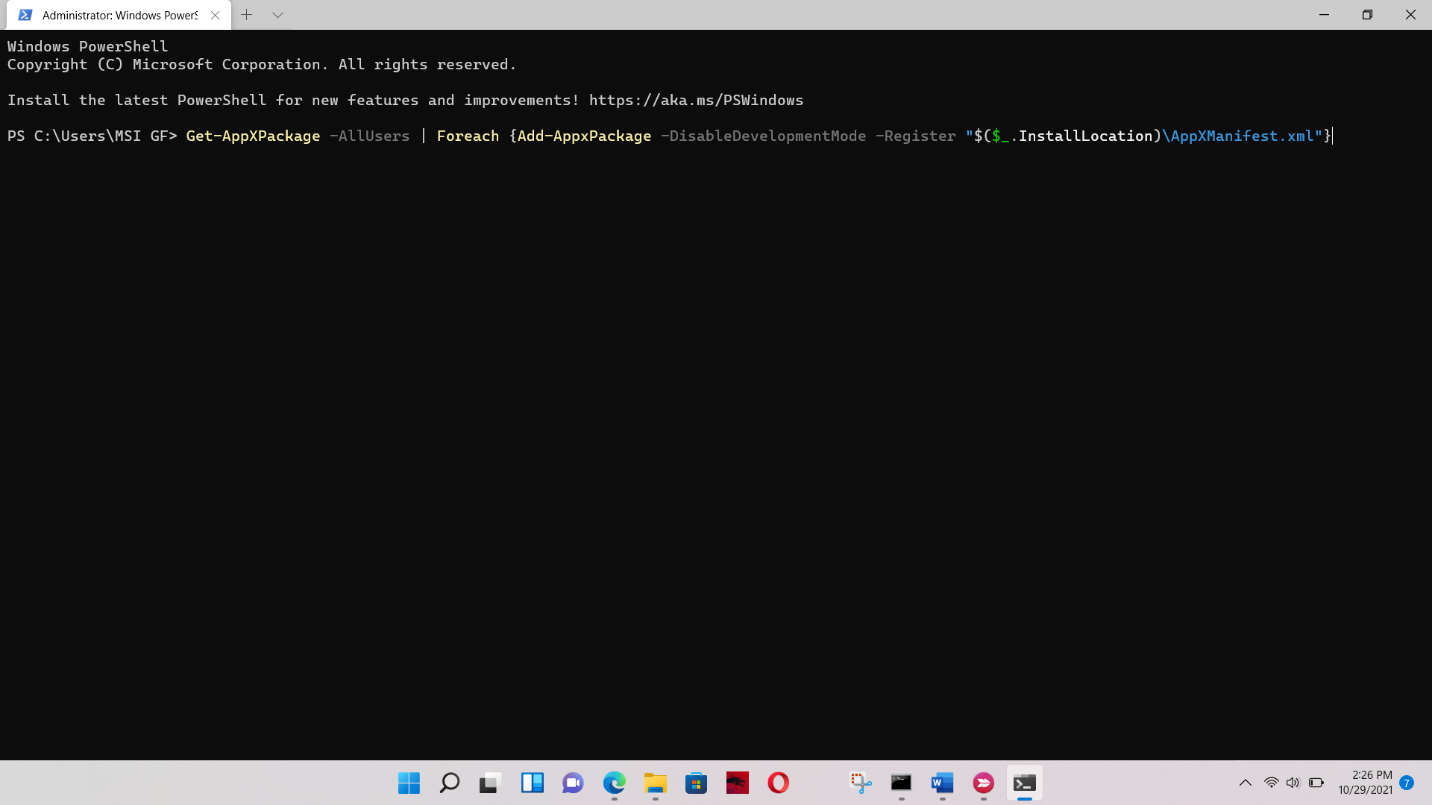
Task: Open Task View
Action: tap(488, 783)
